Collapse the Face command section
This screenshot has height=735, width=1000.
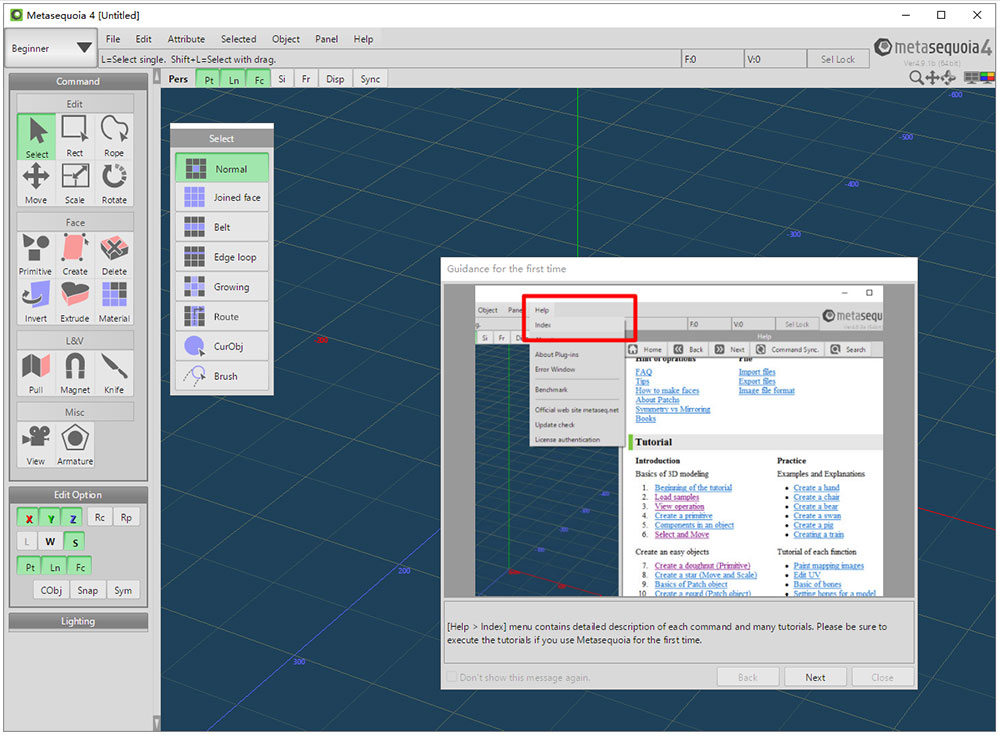(75, 223)
